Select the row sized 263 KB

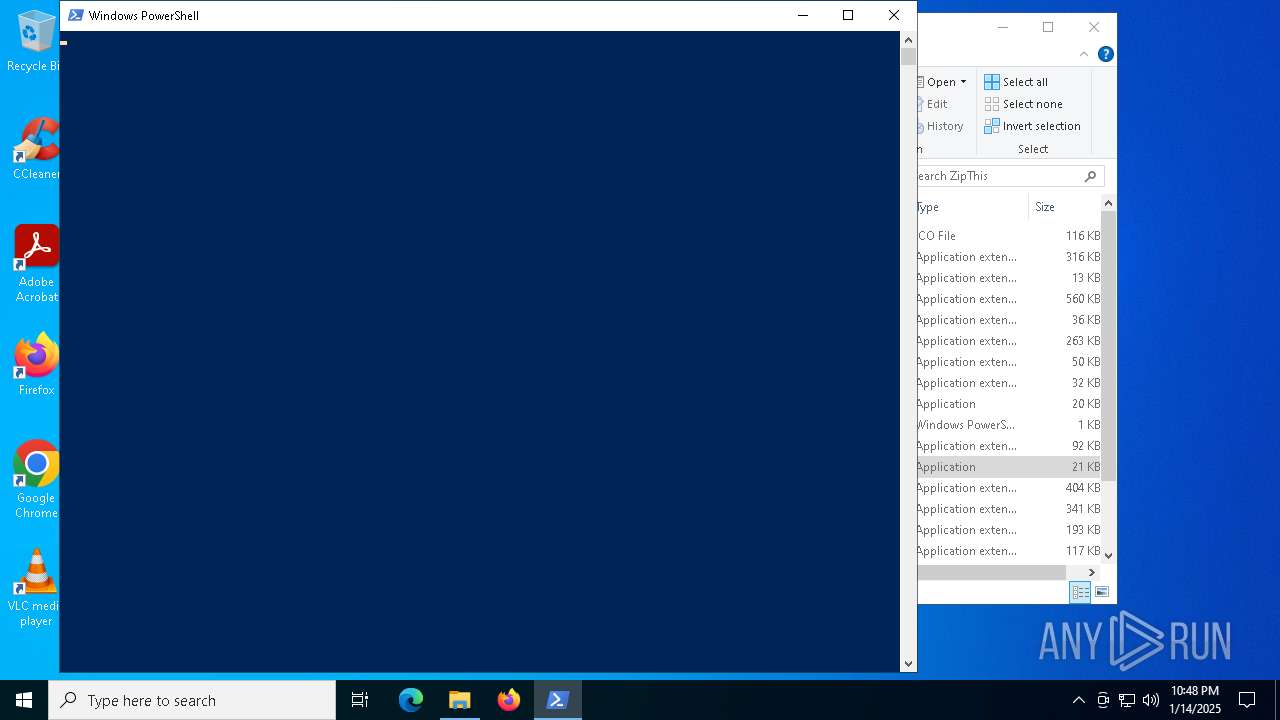[1009, 341]
